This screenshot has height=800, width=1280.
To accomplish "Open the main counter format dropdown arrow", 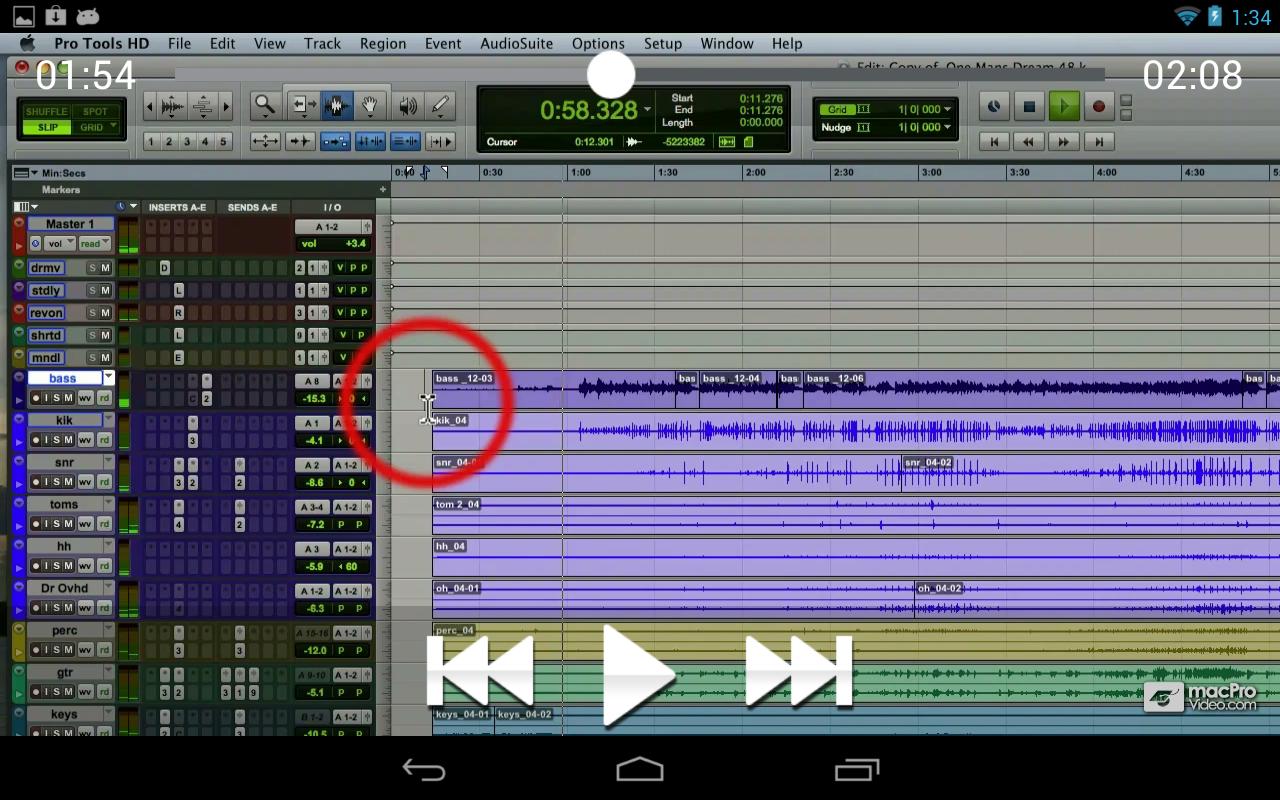I will point(647,110).
